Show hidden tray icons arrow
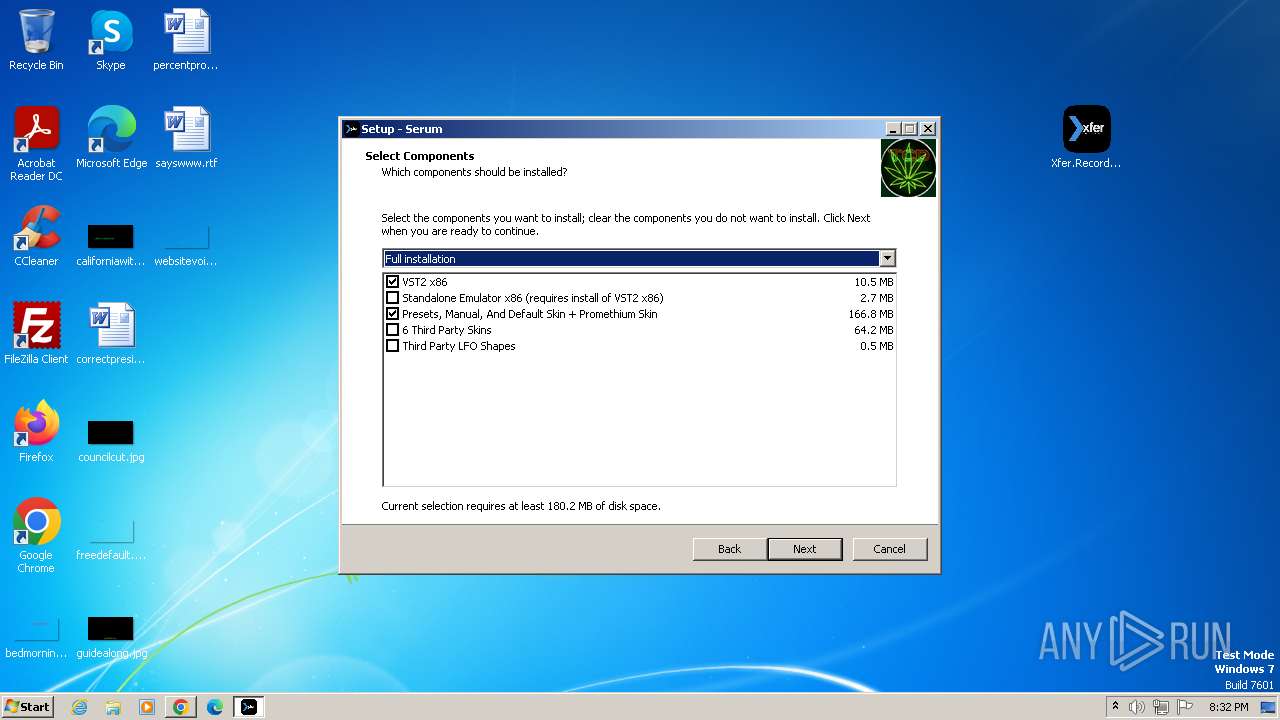 coord(1115,706)
